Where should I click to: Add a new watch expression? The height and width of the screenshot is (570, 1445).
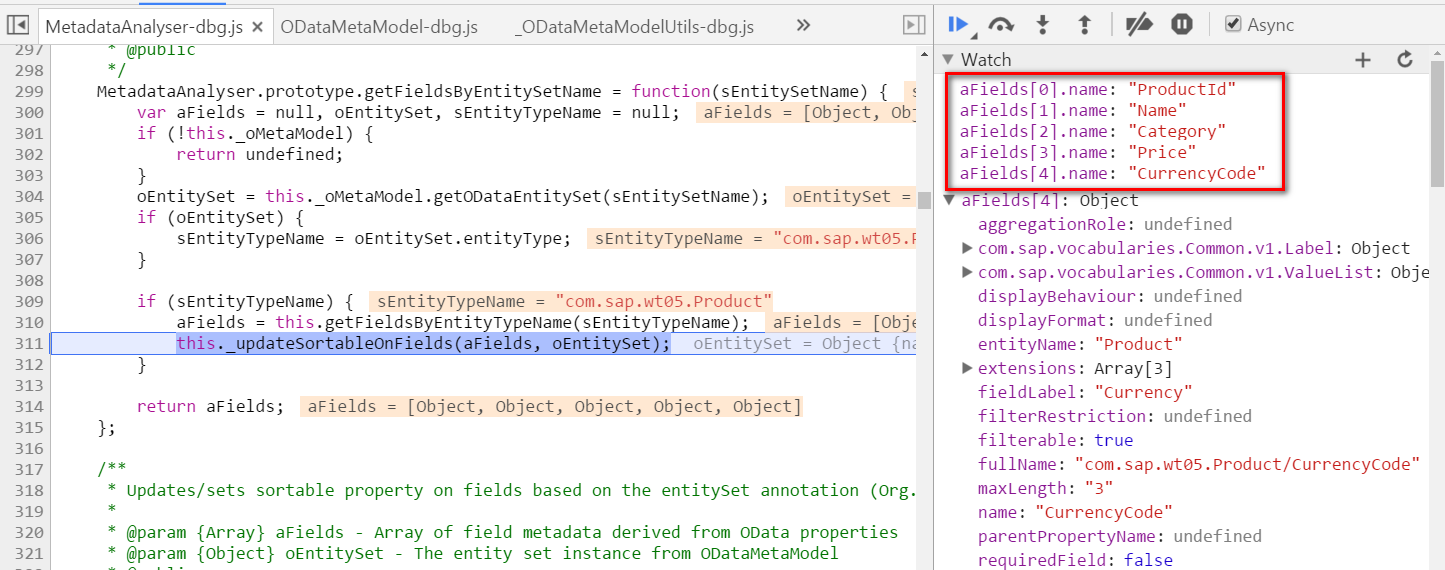click(1362, 60)
